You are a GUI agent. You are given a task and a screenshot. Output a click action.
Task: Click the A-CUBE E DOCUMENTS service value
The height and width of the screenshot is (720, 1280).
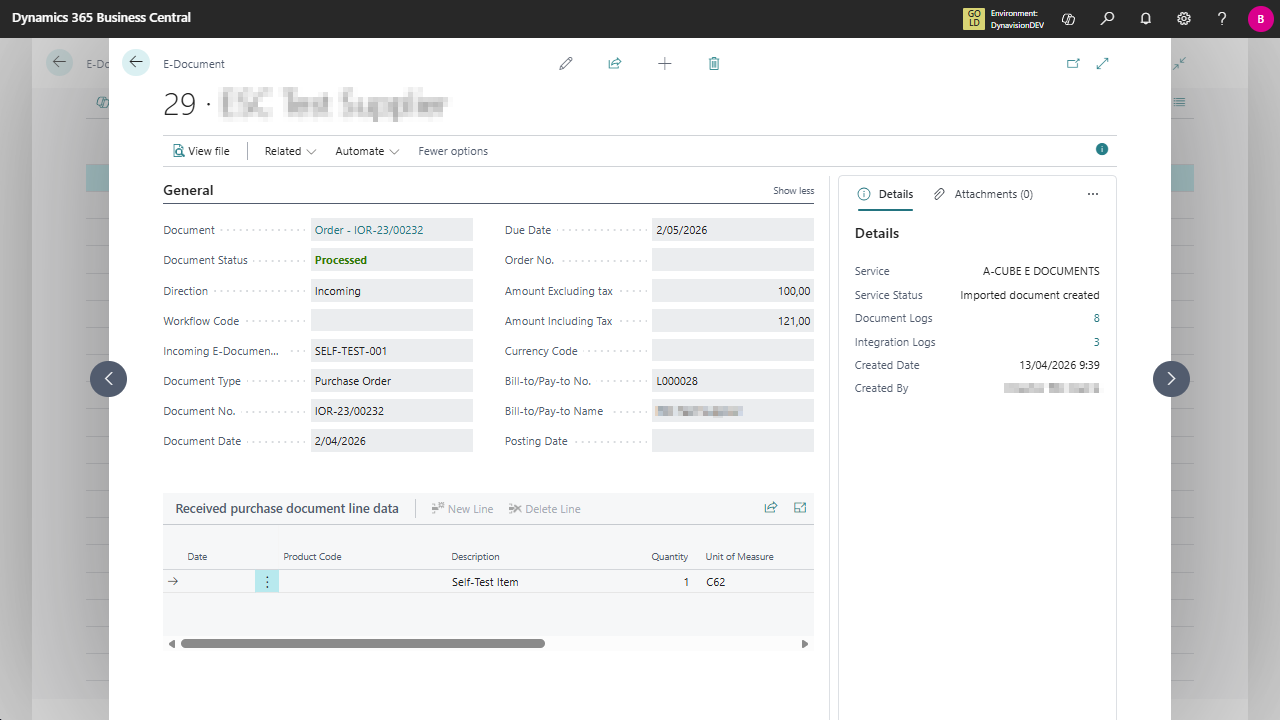pyautogui.click(x=1041, y=271)
